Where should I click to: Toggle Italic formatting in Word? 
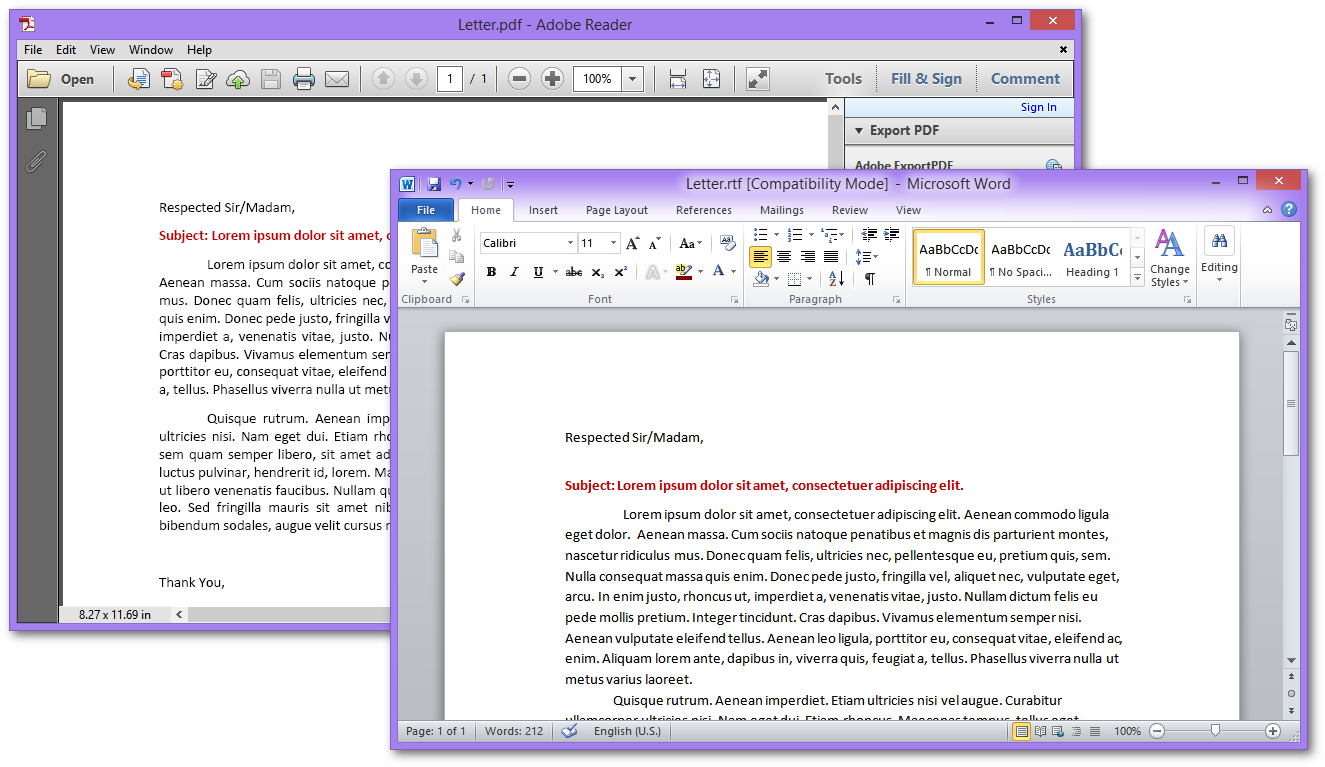coord(514,272)
